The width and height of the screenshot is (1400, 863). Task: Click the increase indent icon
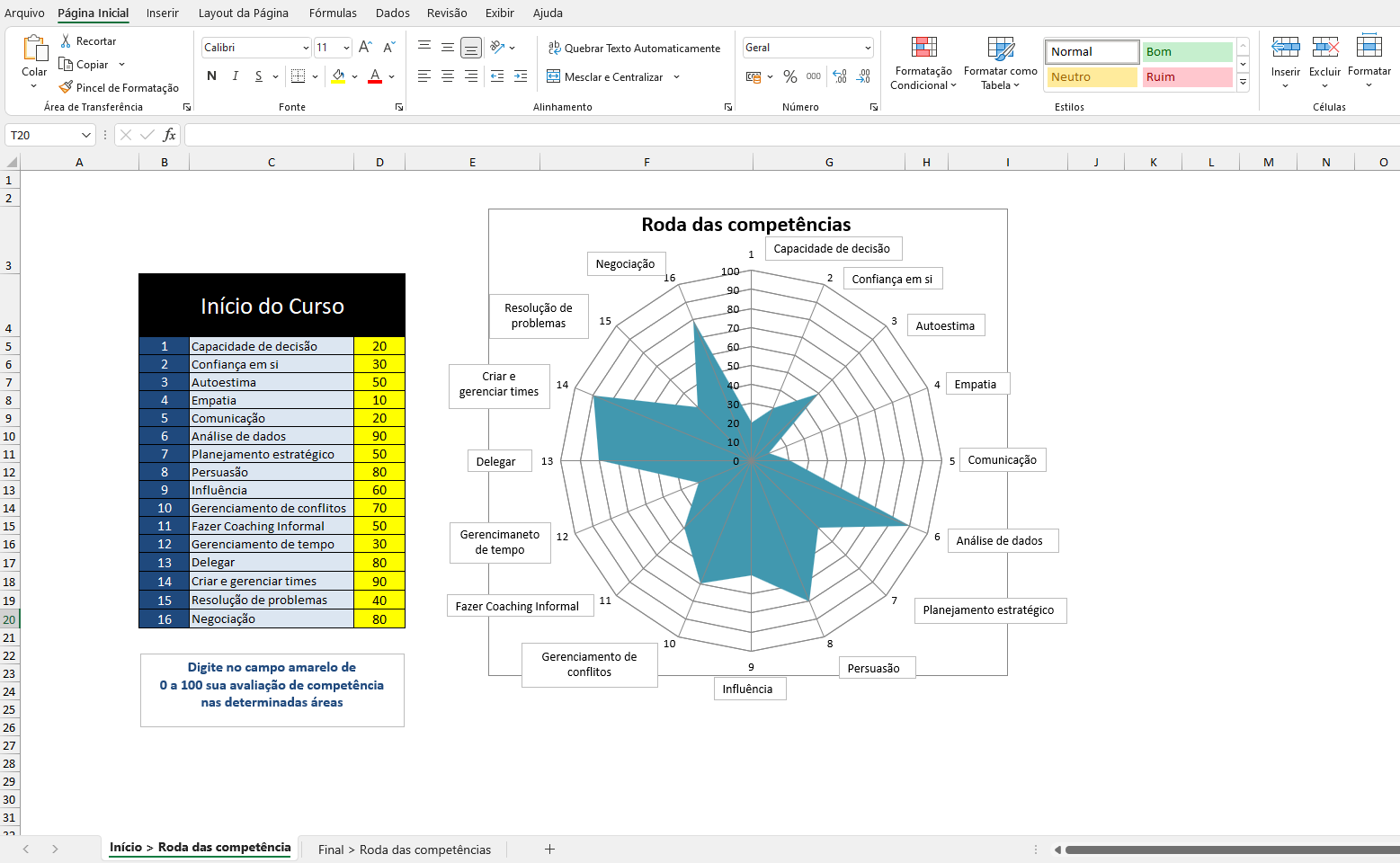(x=520, y=77)
